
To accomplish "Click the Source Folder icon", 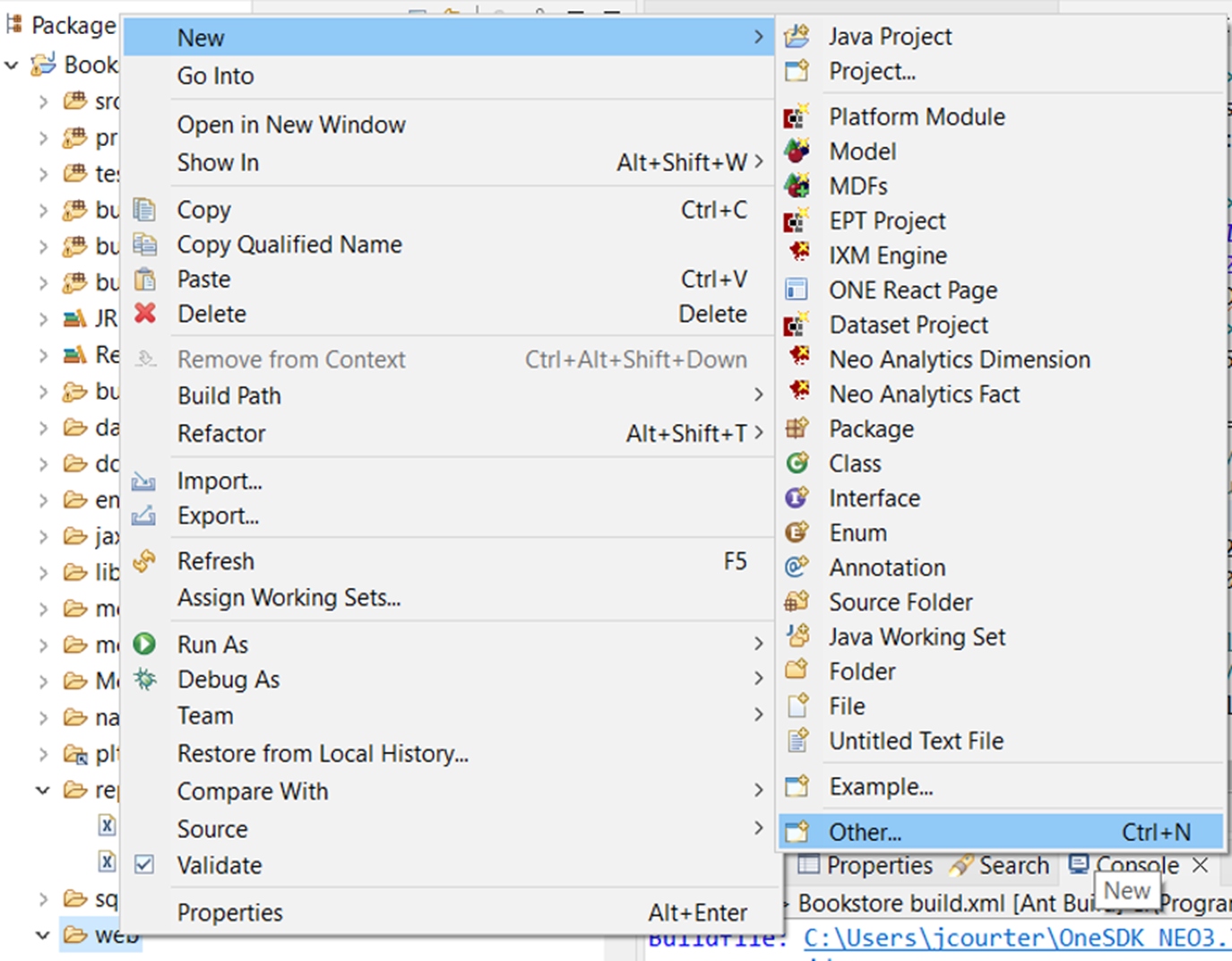I will point(797,602).
